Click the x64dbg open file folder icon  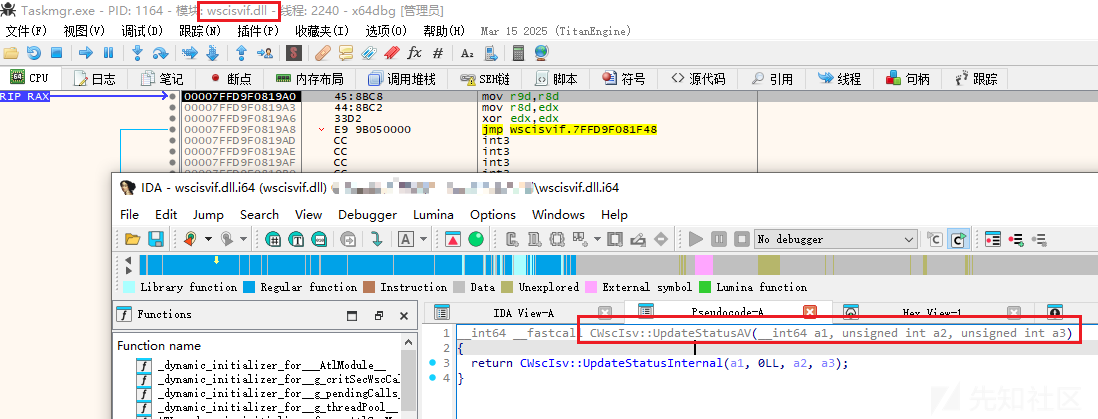tap(11, 53)
